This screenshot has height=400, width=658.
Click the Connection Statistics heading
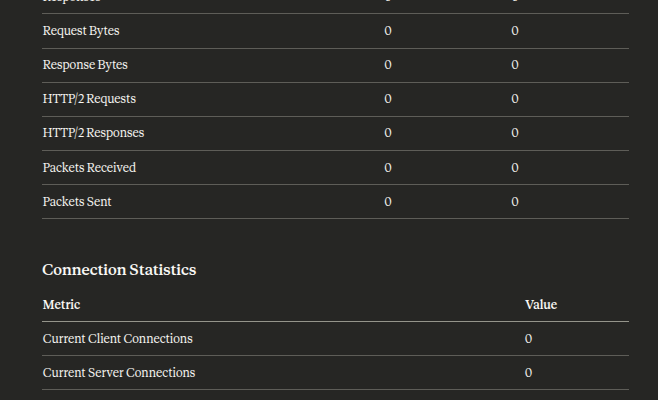coord(119,270)
